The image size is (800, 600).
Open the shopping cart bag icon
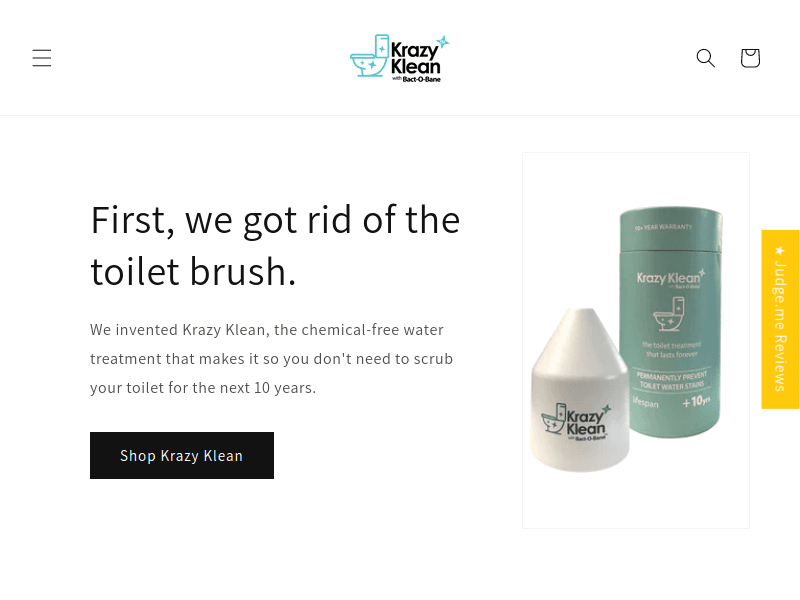(750, 58)
